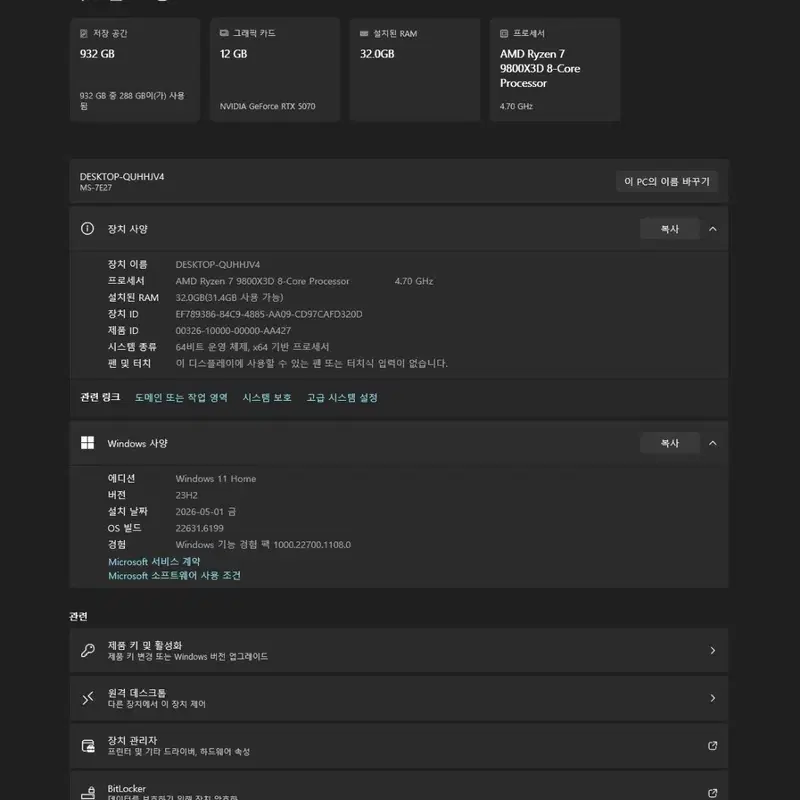Viewport: 800px width, 800px height.
Task: Select the AMD Ryzen 7 9800X3D processor card
Action: click(x=555, y=70)
